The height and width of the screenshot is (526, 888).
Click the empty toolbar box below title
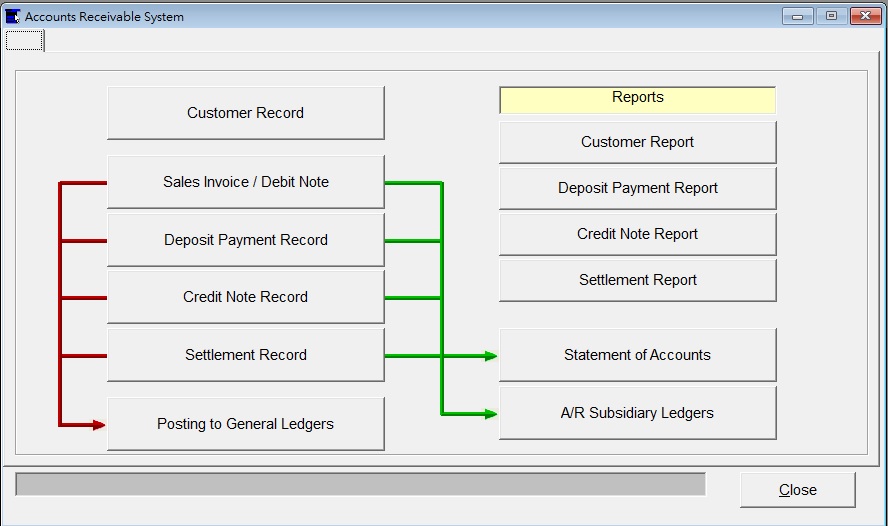[24, 40]
